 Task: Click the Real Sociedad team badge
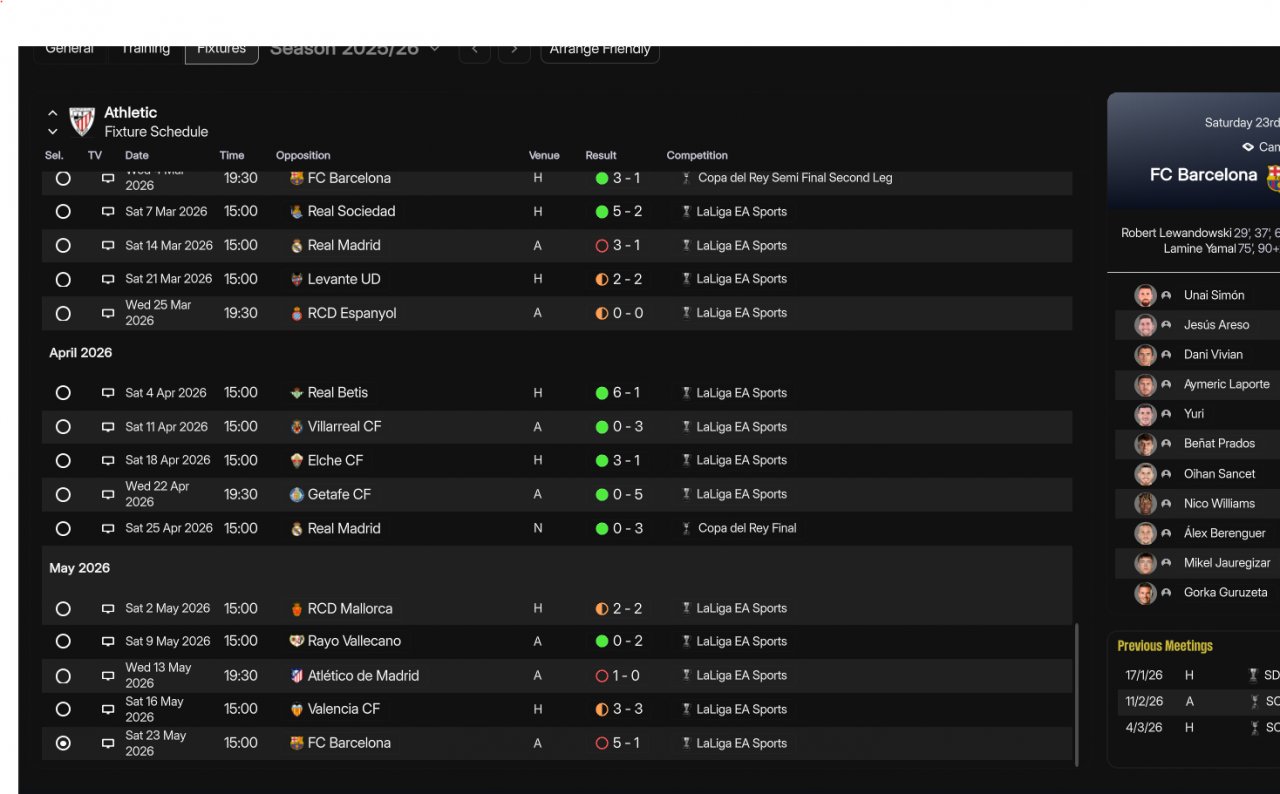[x=297, y=212]
